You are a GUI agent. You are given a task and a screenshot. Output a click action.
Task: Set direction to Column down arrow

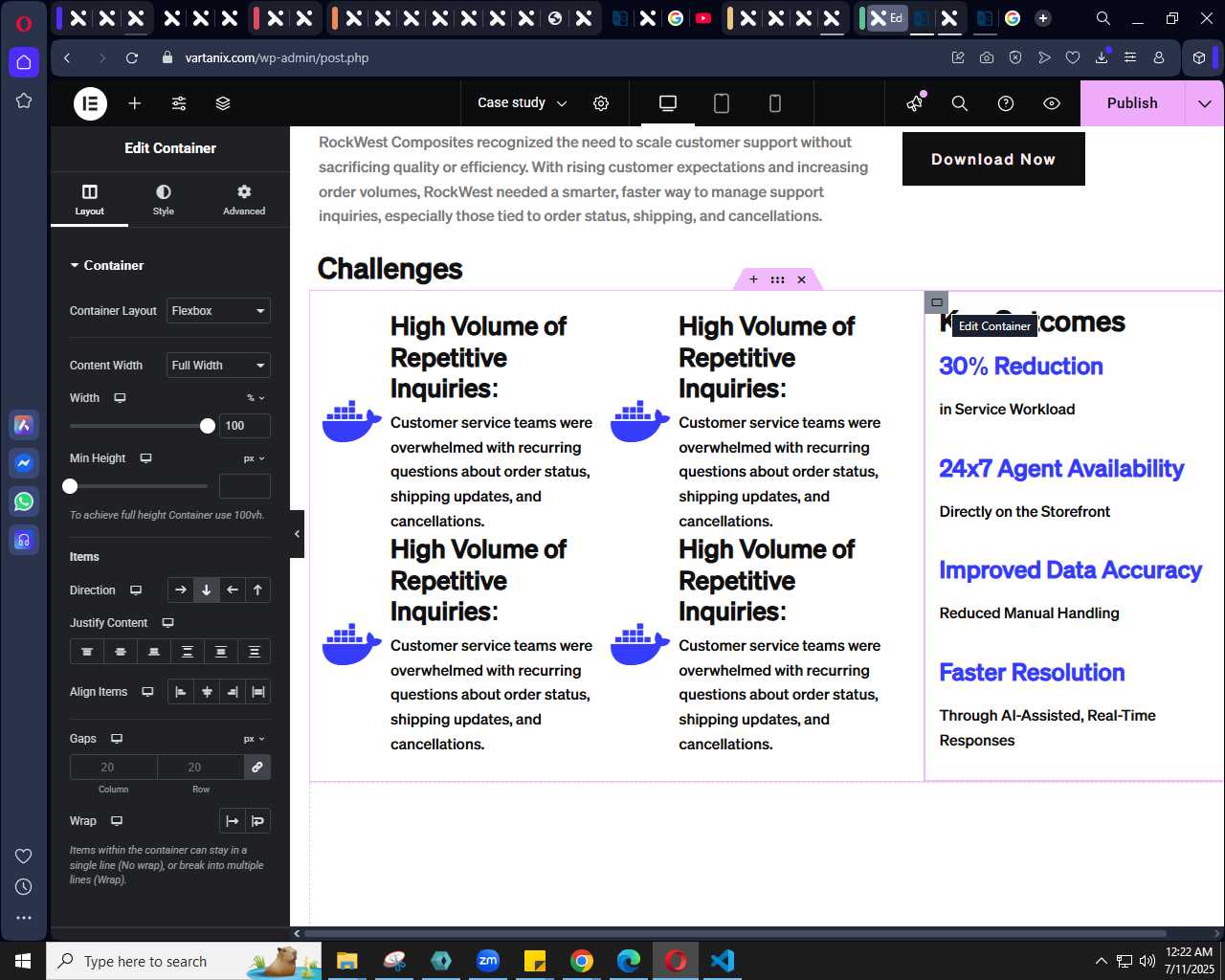pyautogui.click(x=206, y=590)
